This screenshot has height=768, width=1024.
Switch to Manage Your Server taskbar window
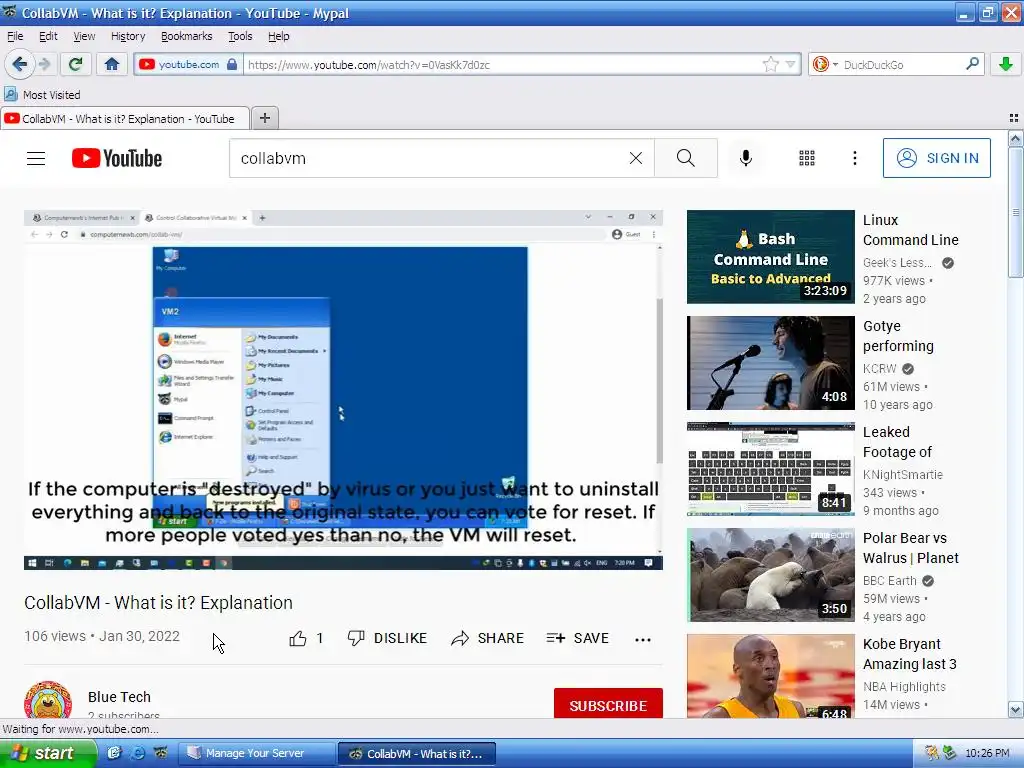click(255, 754)
